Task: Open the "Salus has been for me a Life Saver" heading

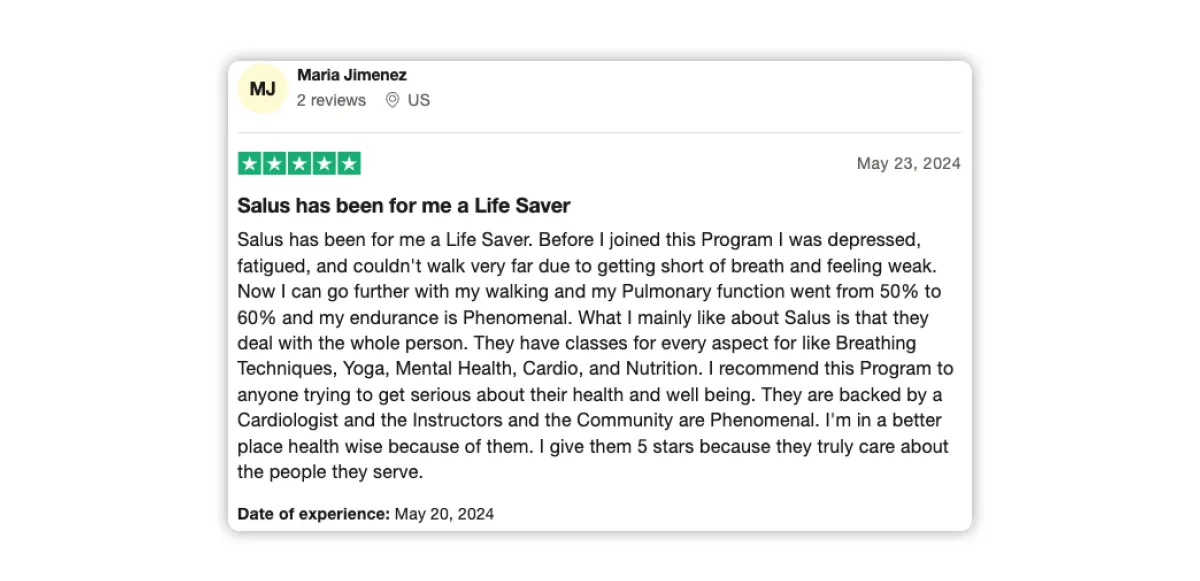Action: coord(404,206)
